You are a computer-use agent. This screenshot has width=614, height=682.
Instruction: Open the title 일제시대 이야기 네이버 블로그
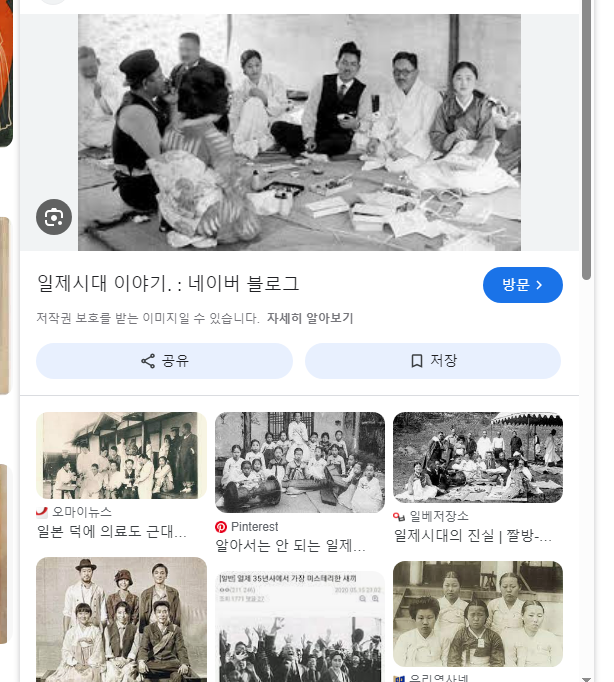168,284
